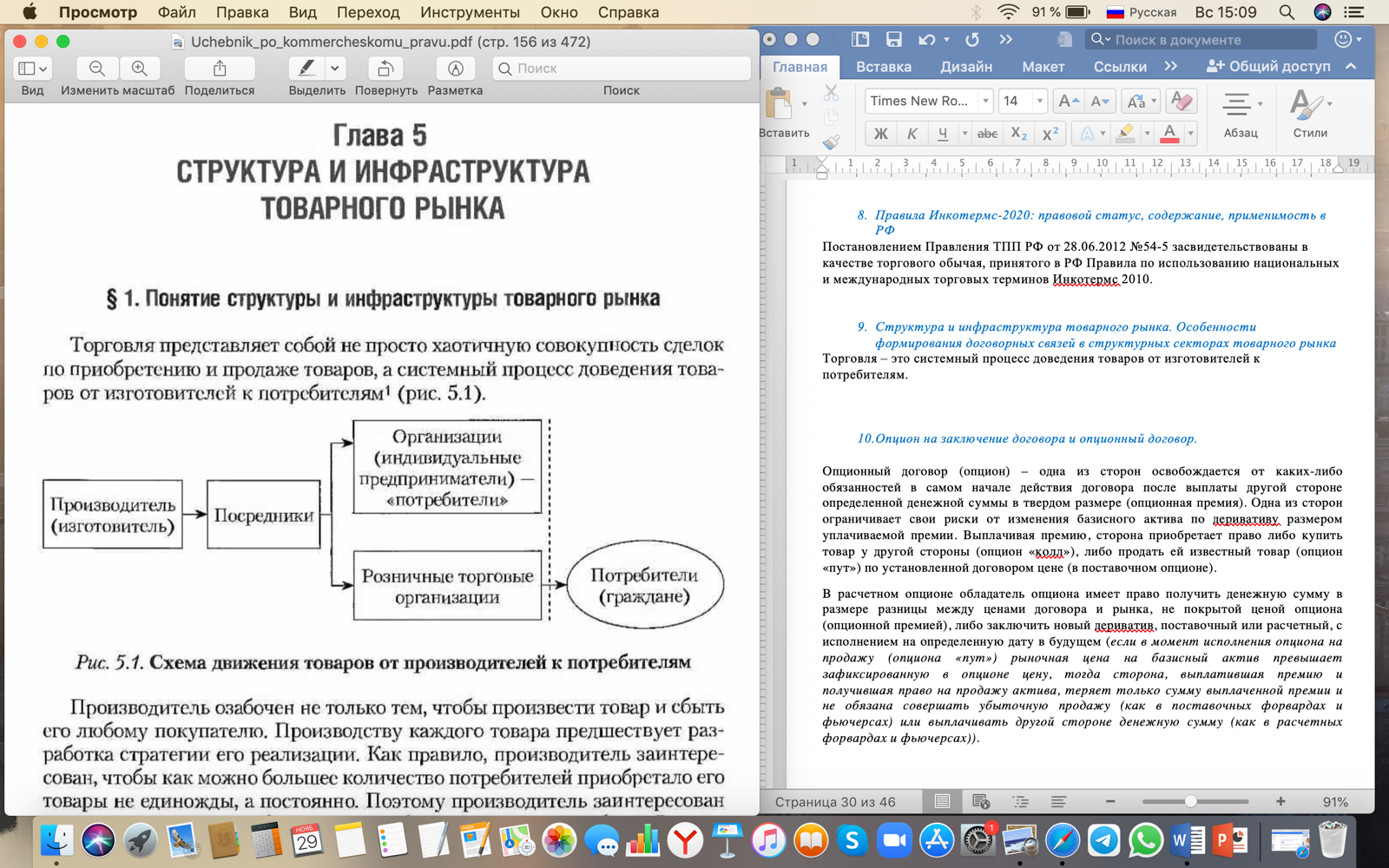Screen dimensions: 1389x868
Task: Open Yandex Browser from the dock
Action: pyautogui.click(x=685, y=840)
